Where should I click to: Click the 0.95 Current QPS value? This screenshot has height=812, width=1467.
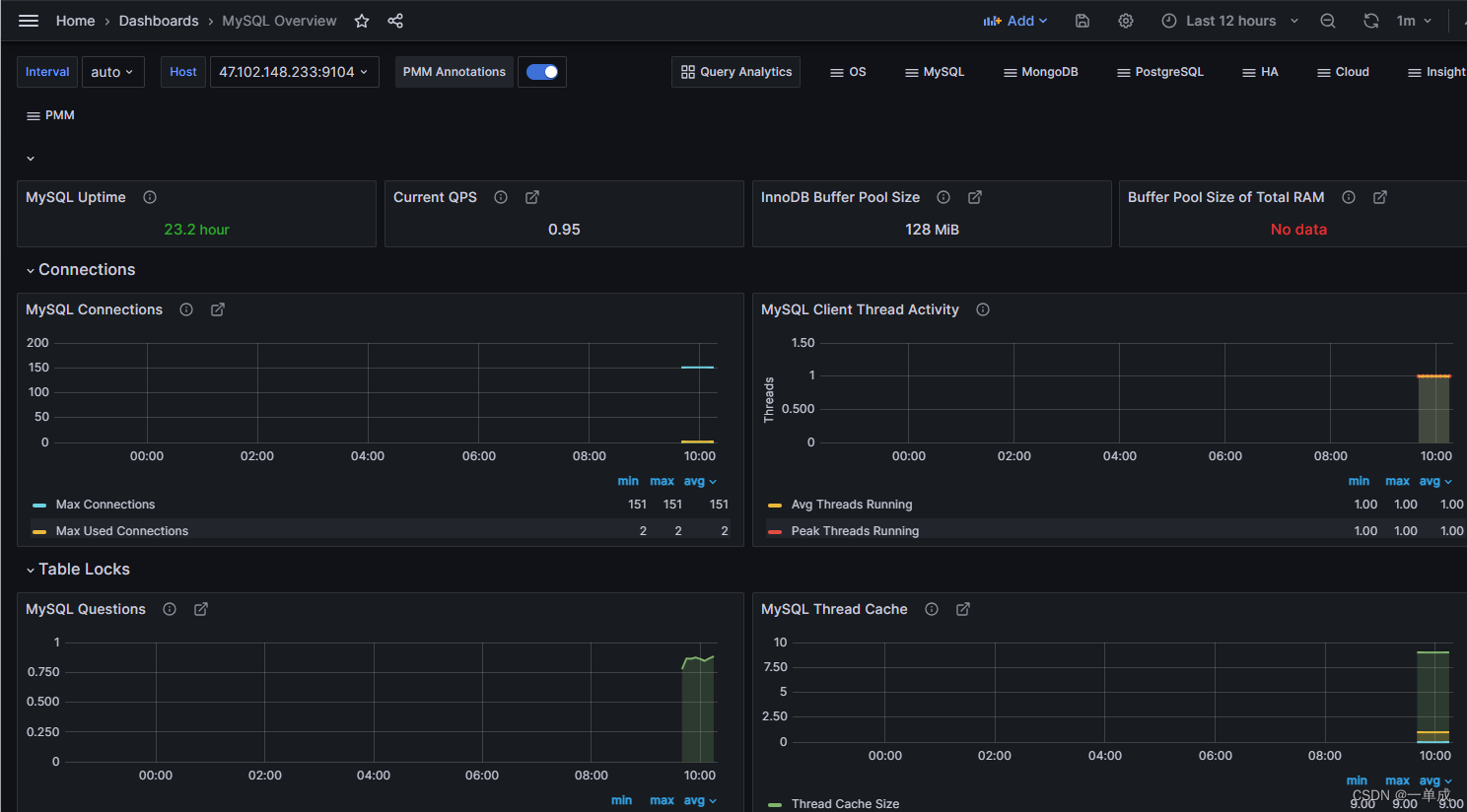point(564,230)
